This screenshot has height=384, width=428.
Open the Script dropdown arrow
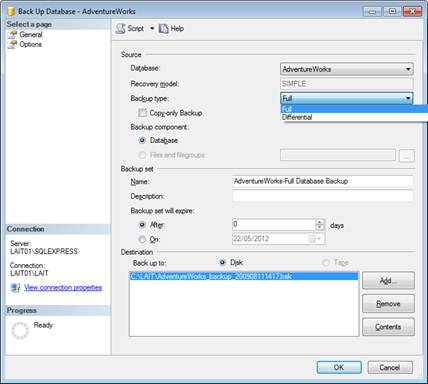click(152, 29)
